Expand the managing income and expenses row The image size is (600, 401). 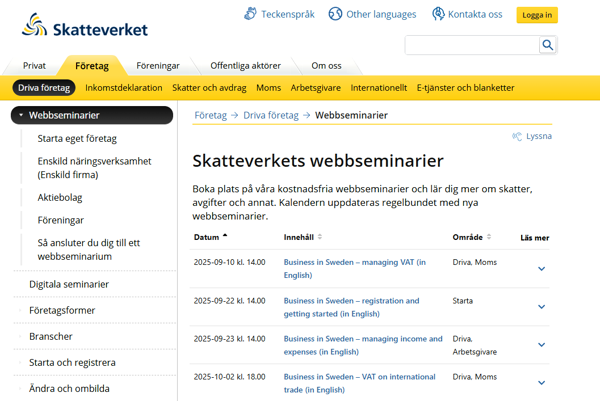click(541, 345)
